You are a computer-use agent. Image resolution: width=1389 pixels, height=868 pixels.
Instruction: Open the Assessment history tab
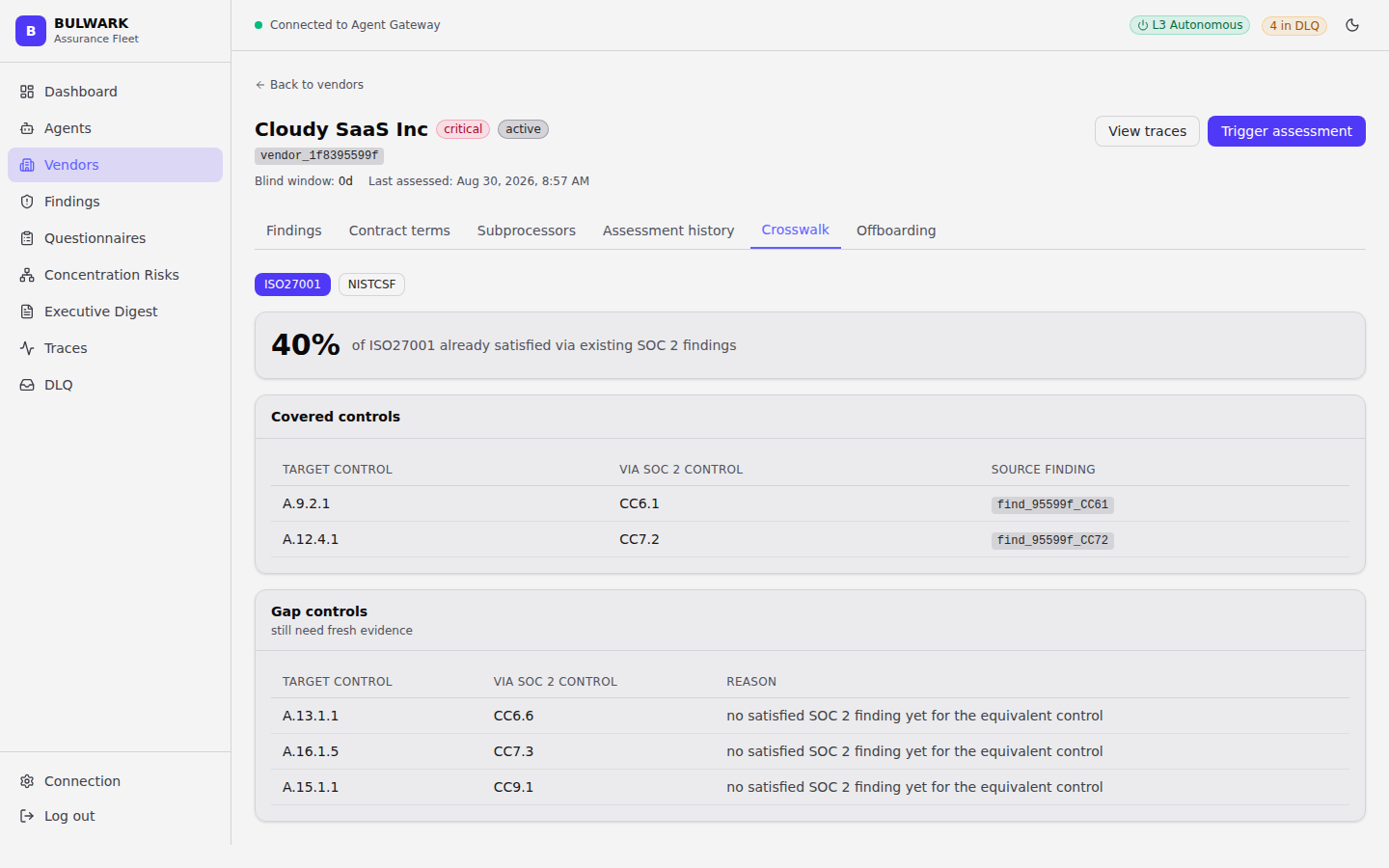tap(668, 231)
